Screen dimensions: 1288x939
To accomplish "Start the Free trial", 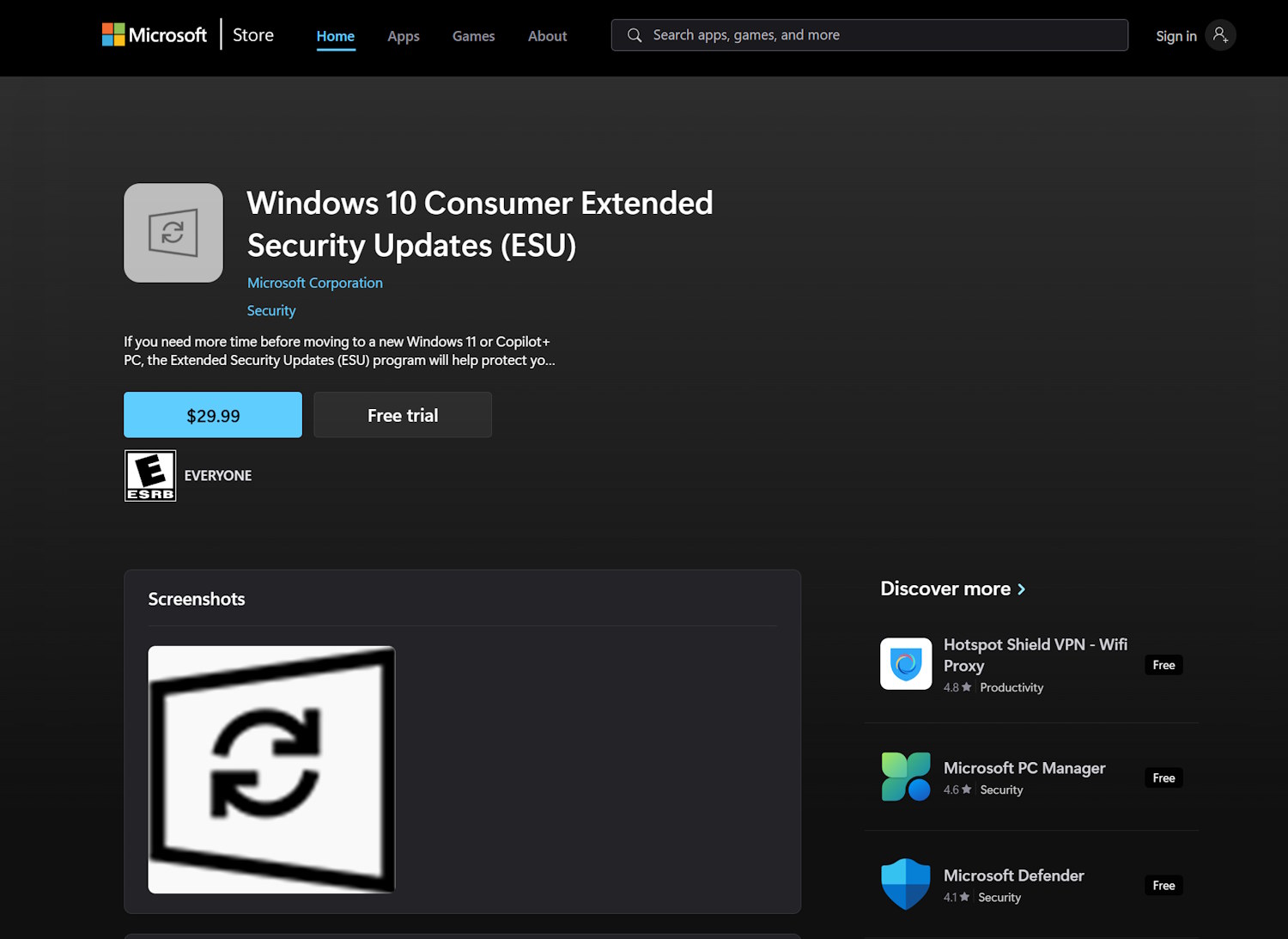I will pos(402,415).
